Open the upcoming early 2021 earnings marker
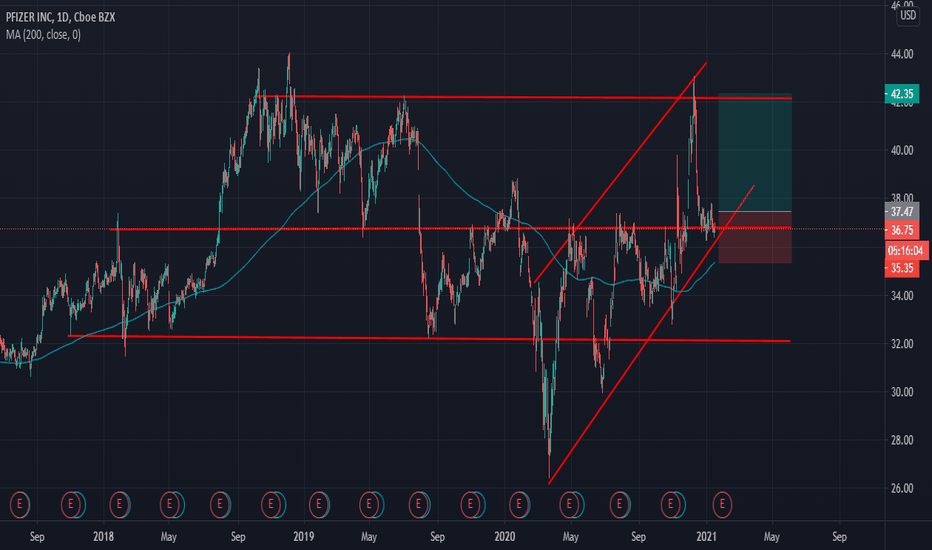 (722, 505)
